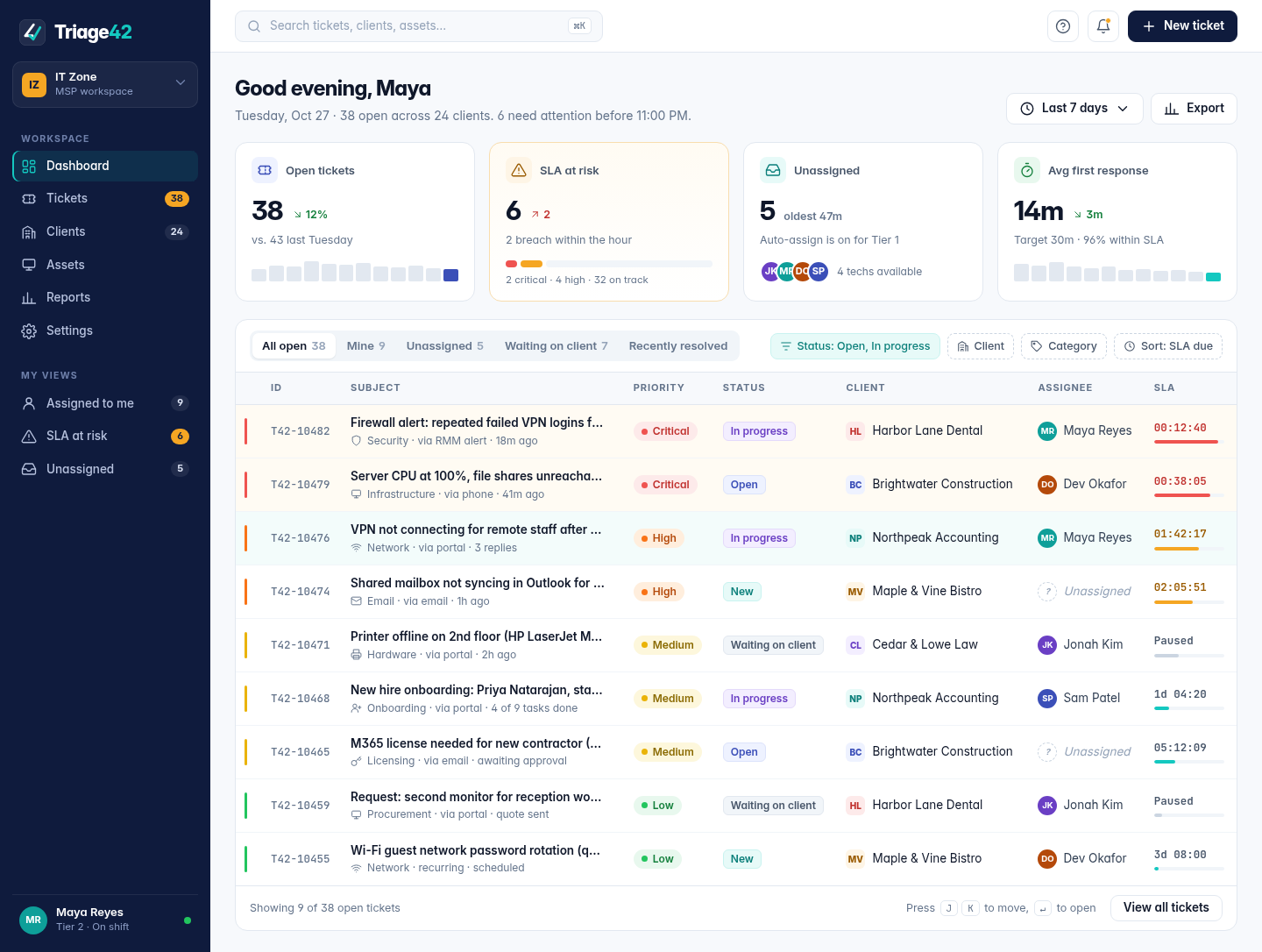Click the inbox icon in the Unassigned card

click(773, 170)
